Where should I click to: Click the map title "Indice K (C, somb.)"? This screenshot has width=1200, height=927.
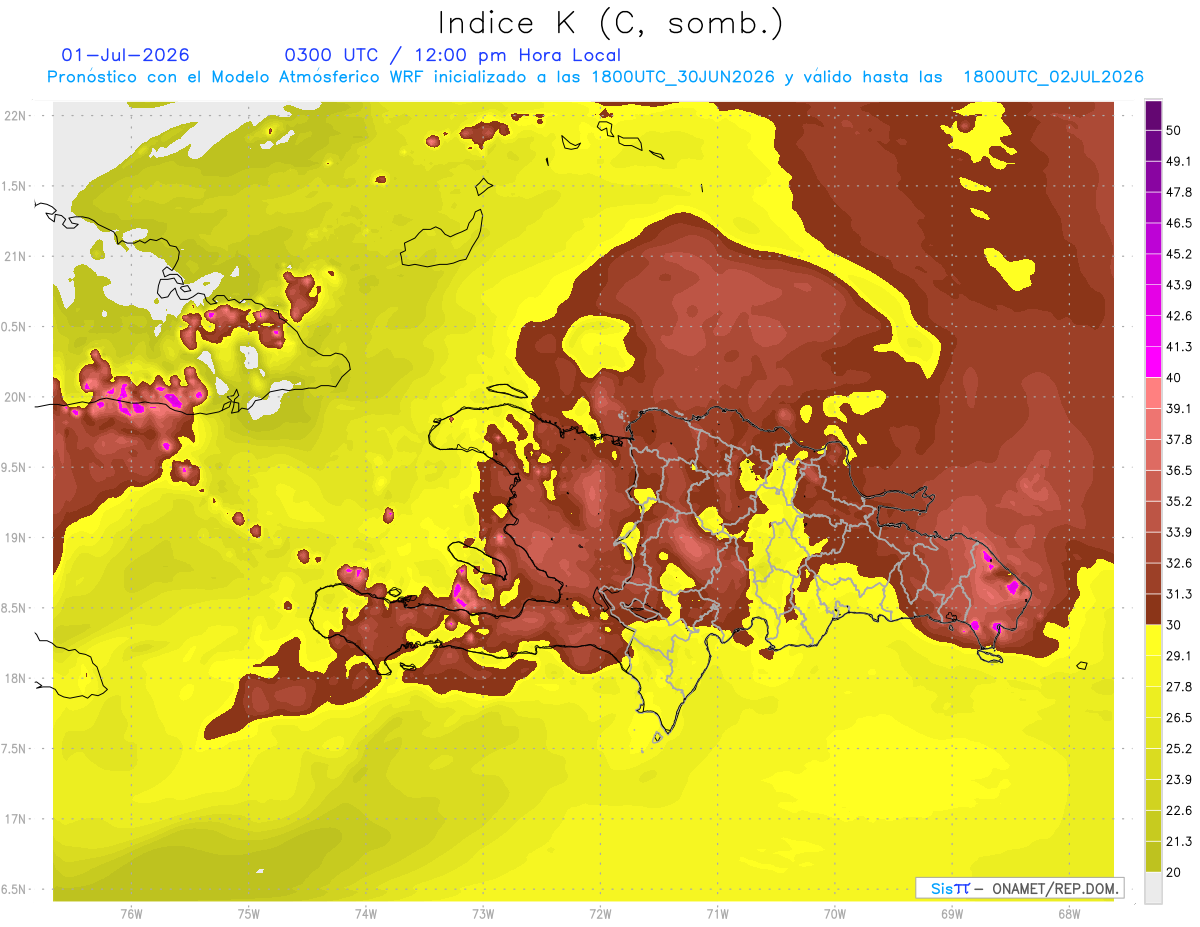[x=611, y=23]
